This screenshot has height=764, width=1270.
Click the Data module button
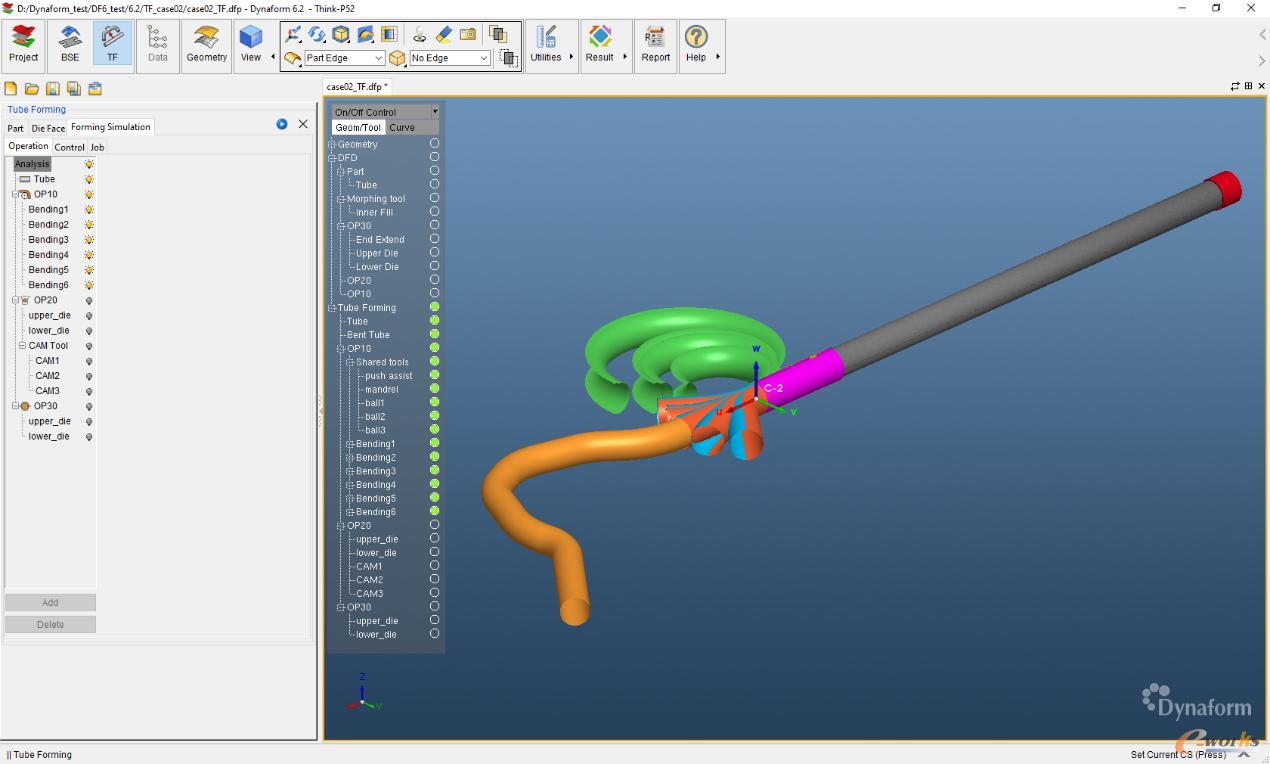(158, 44)
